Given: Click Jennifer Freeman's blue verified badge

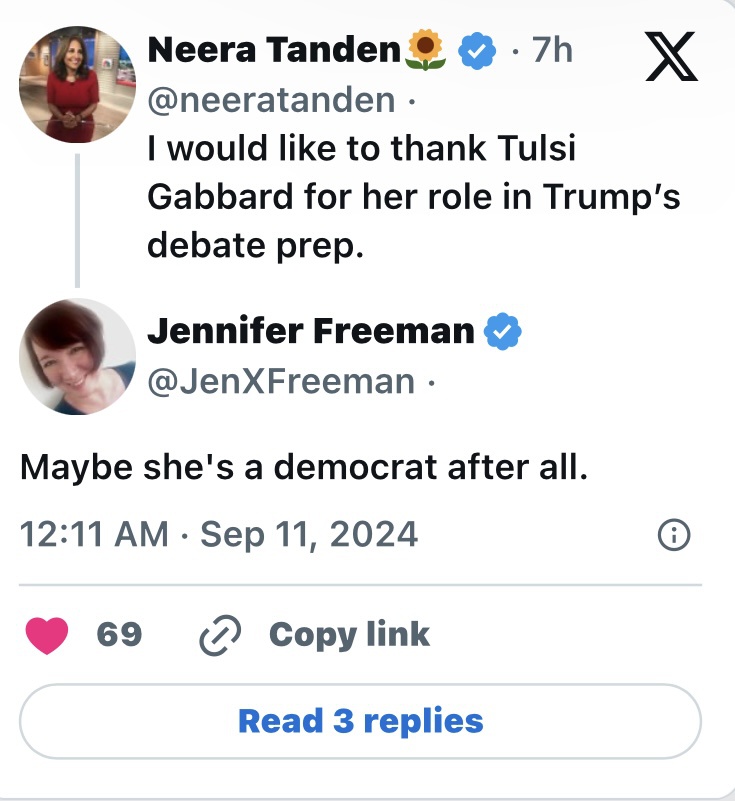Looking at the screenshot, I should tap(504, 331).
